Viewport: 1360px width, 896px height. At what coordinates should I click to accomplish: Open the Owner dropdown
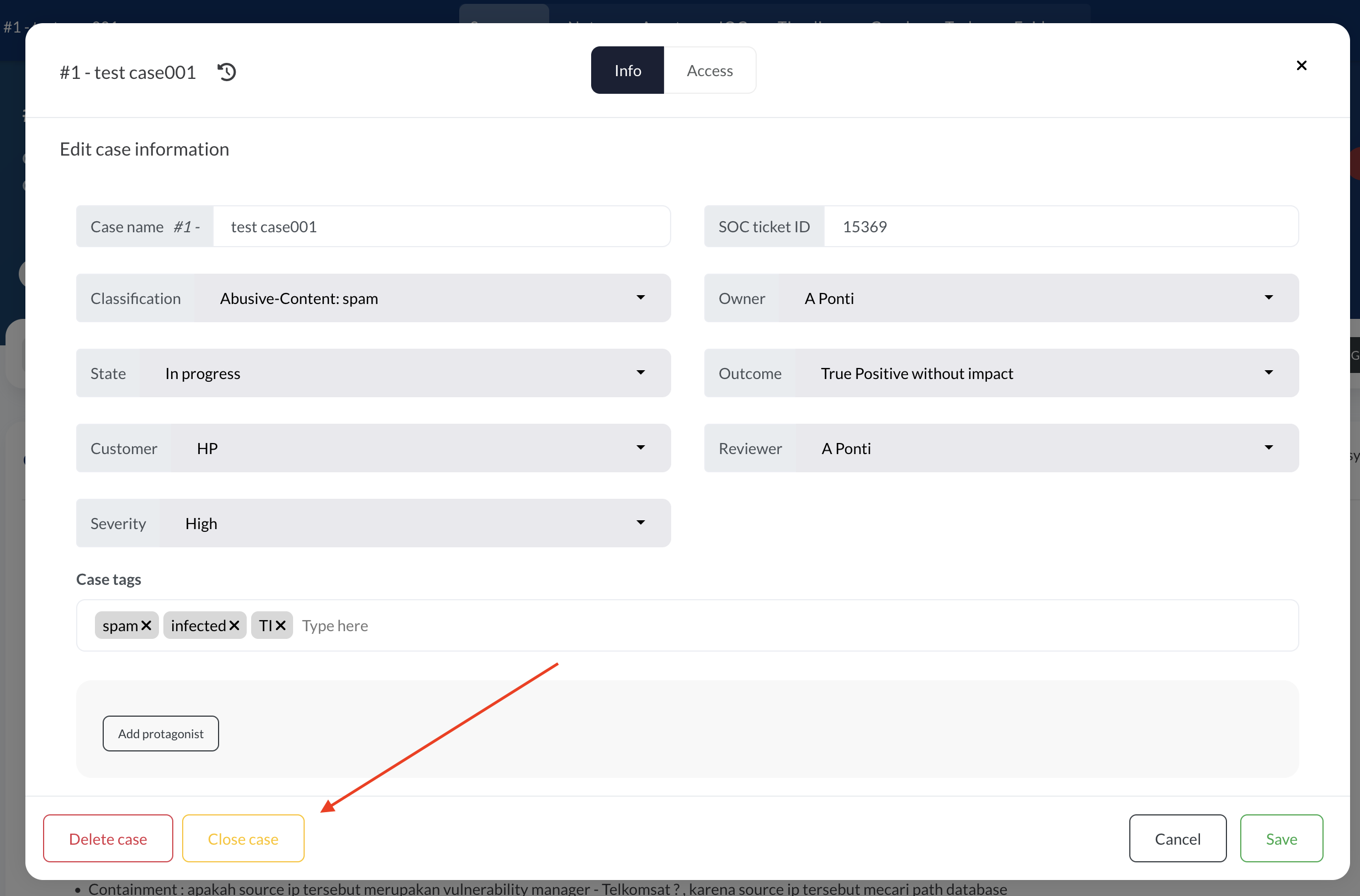[x=1038, y=298]
